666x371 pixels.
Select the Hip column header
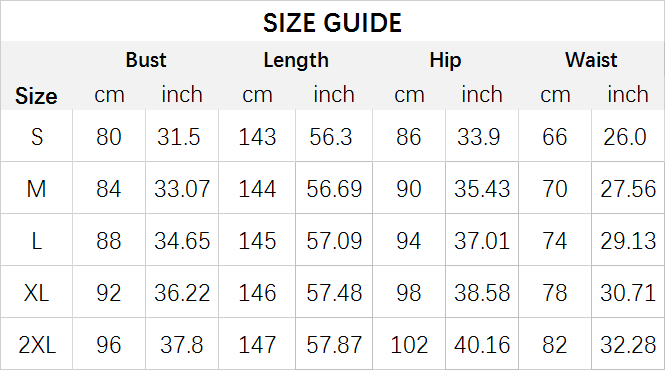point(445,60)
